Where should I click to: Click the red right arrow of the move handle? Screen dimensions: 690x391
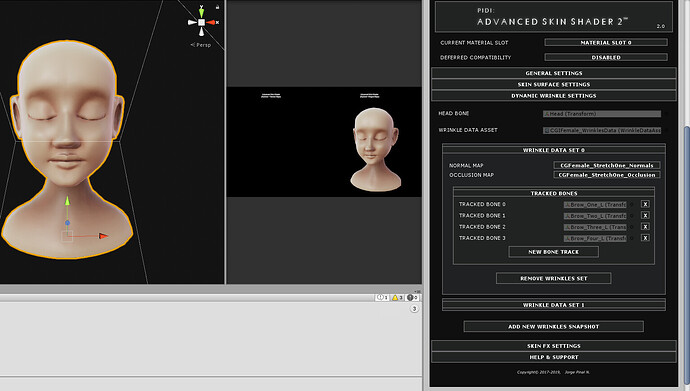coord(103,236)
